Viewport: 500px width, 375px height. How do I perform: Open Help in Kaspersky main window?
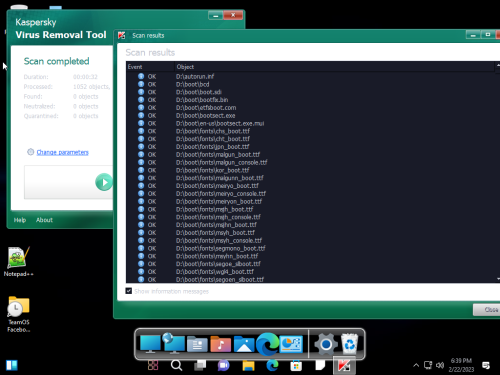(20, 220)
